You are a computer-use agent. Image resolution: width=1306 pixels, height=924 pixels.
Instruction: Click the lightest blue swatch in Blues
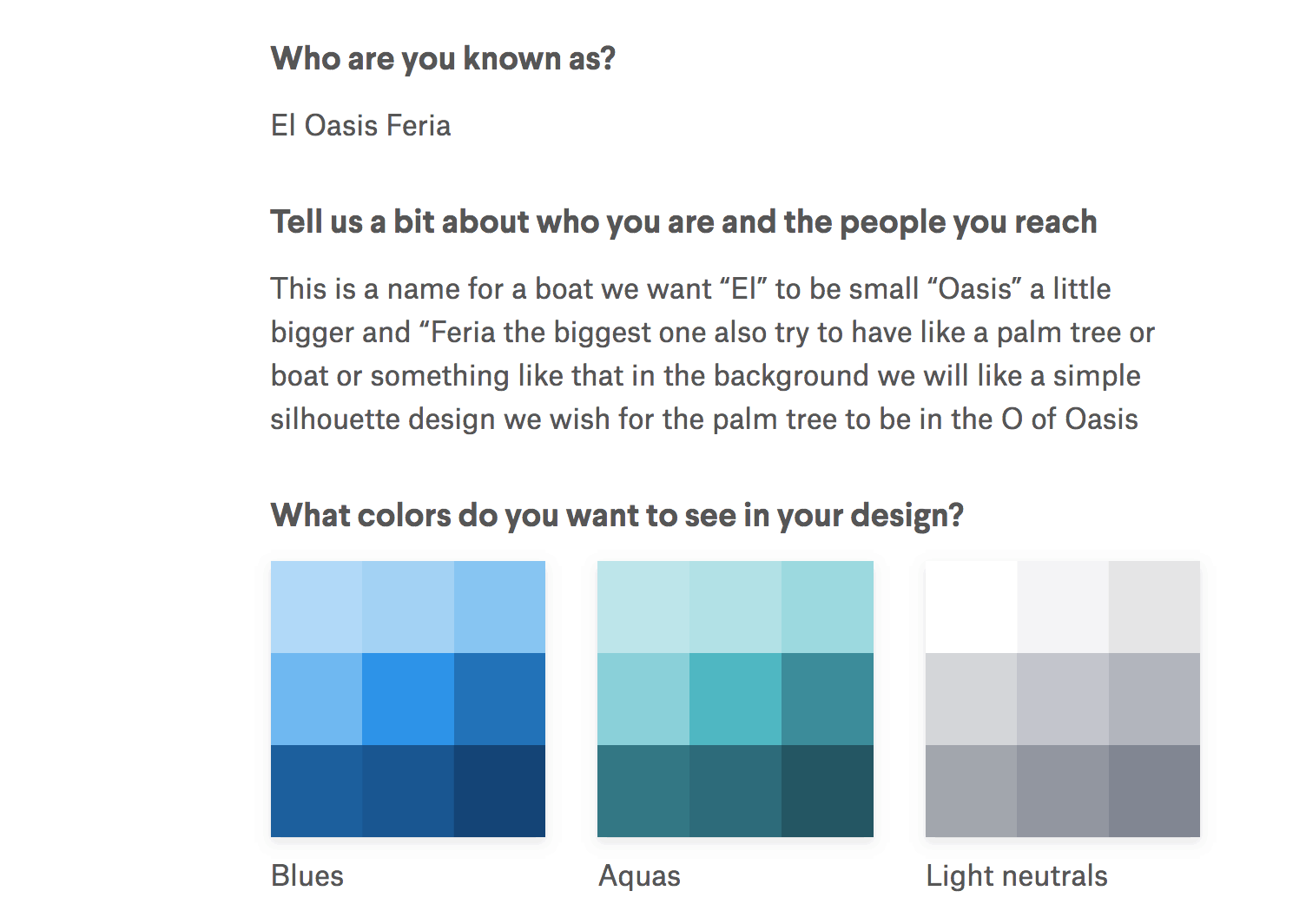coord(316,607)
